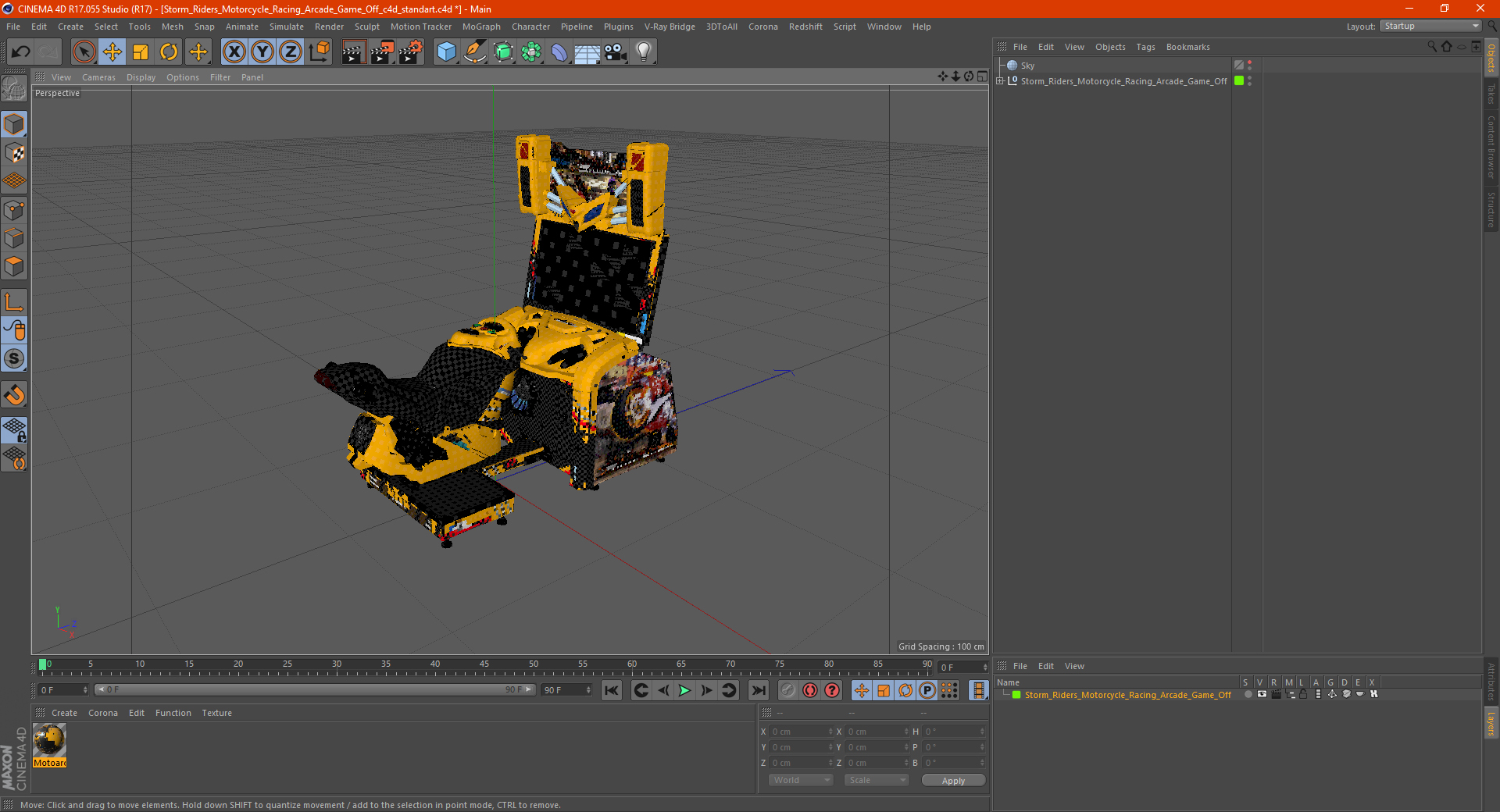Screen dimensions: 1500x812
Task: Open the spline Pen tool
Action: 475,52
